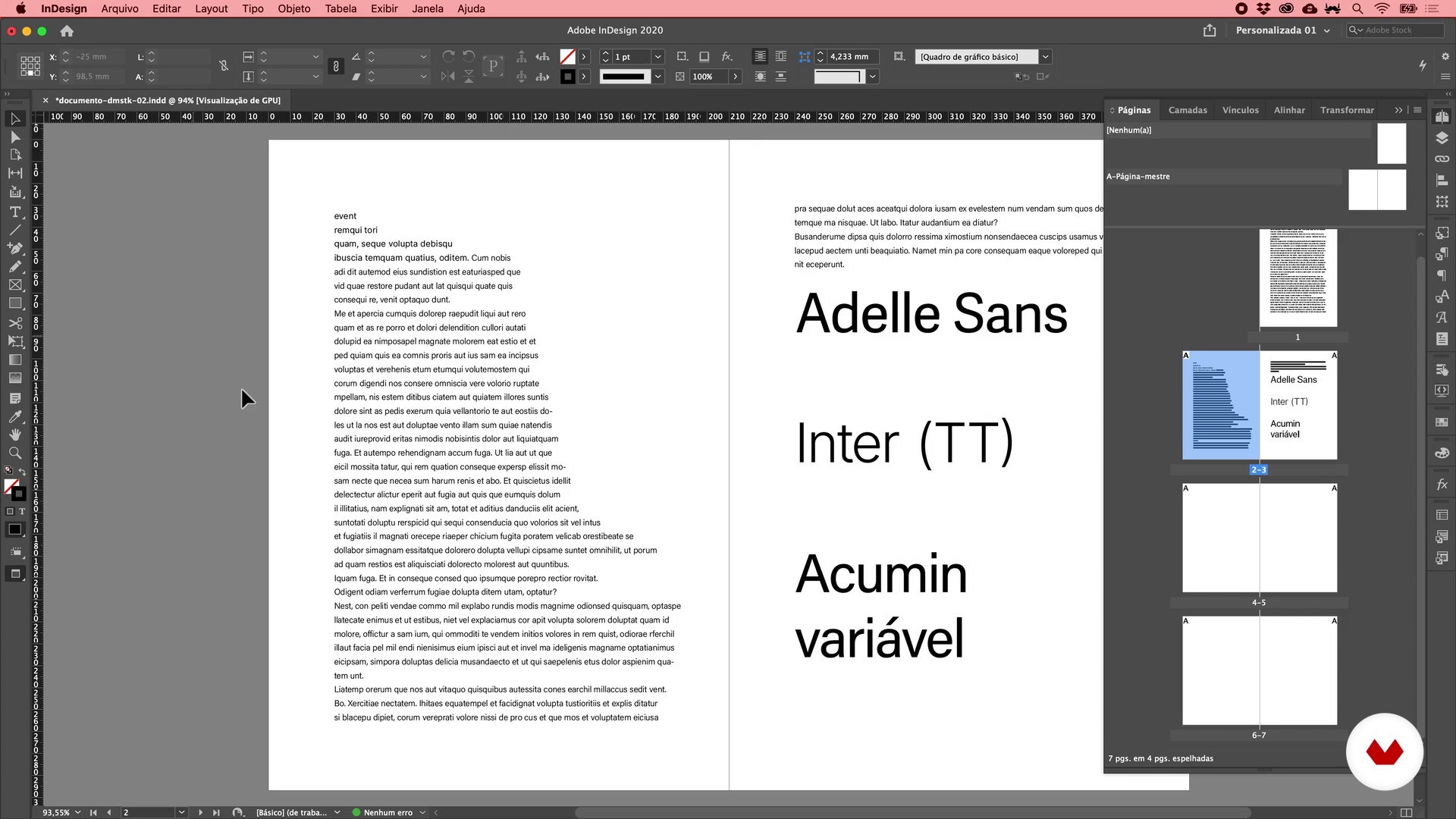Viewport: 1456px width, 819px height.
Task: Click the share document icon
Action: (x=1210, y=30)
